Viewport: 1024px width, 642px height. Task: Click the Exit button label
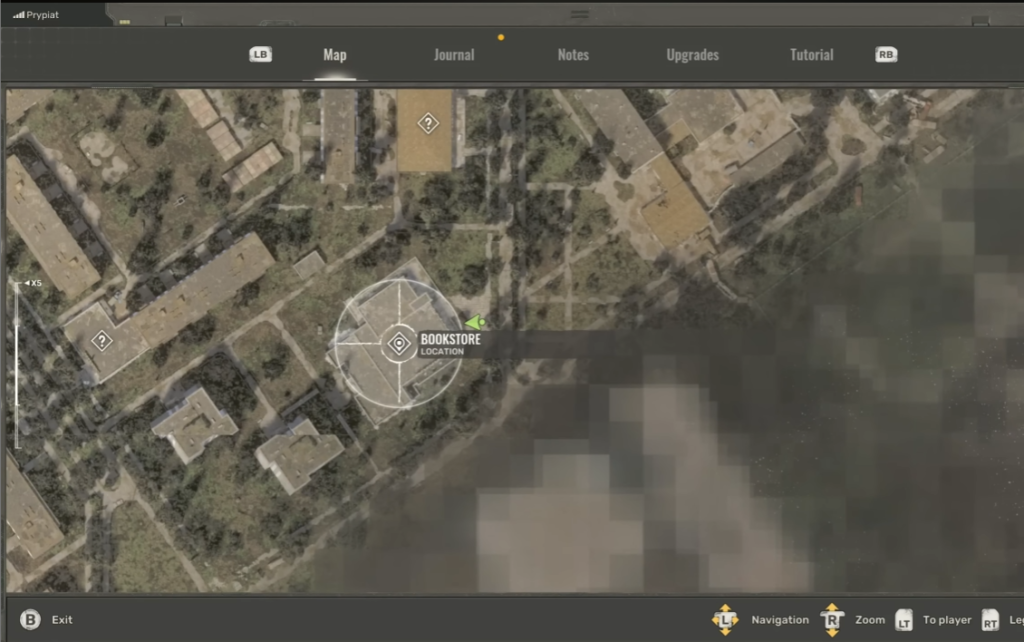click(62, 620)
